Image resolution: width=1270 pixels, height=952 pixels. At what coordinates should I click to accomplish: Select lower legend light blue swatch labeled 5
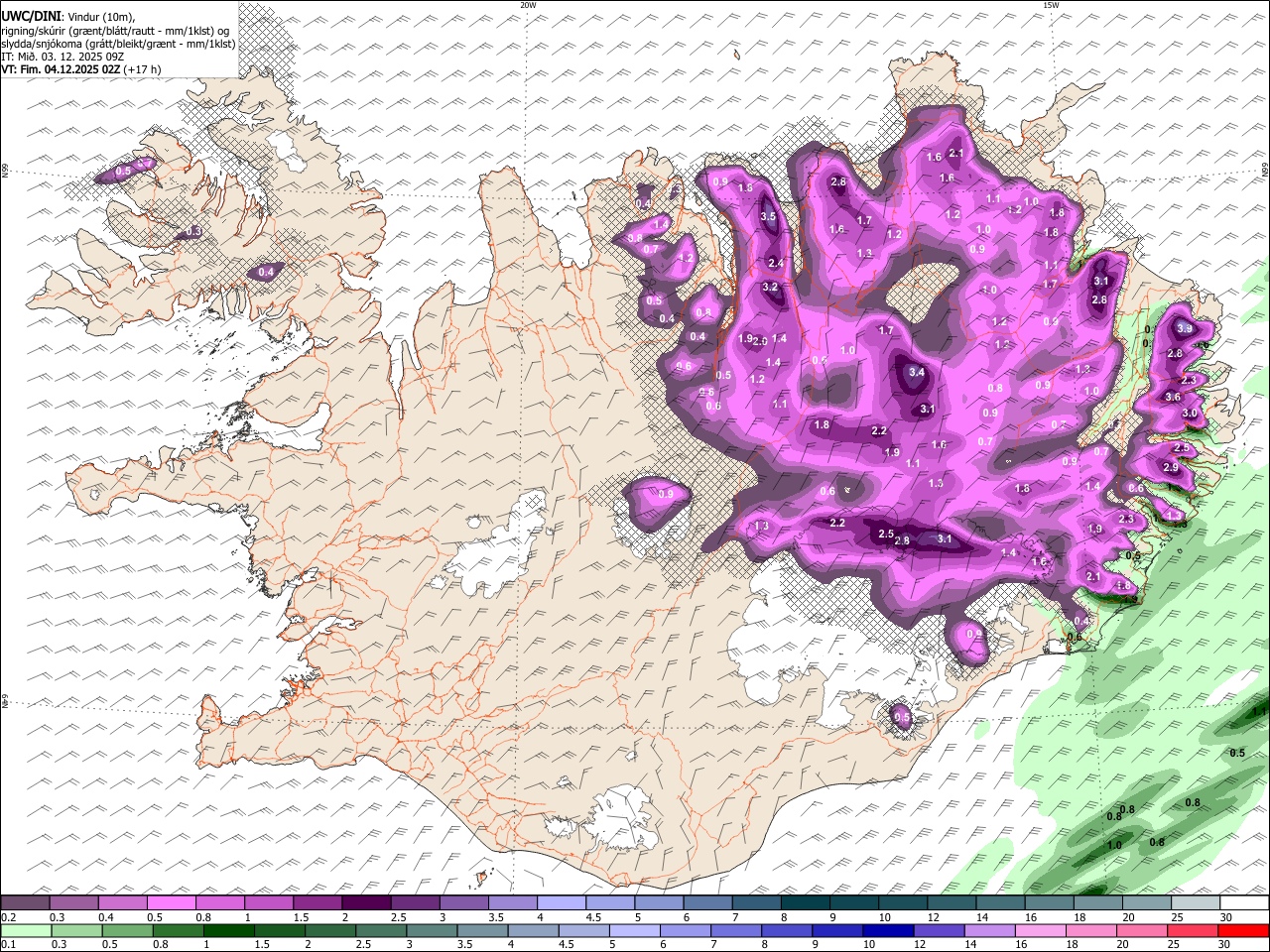(x=634, y=930)
